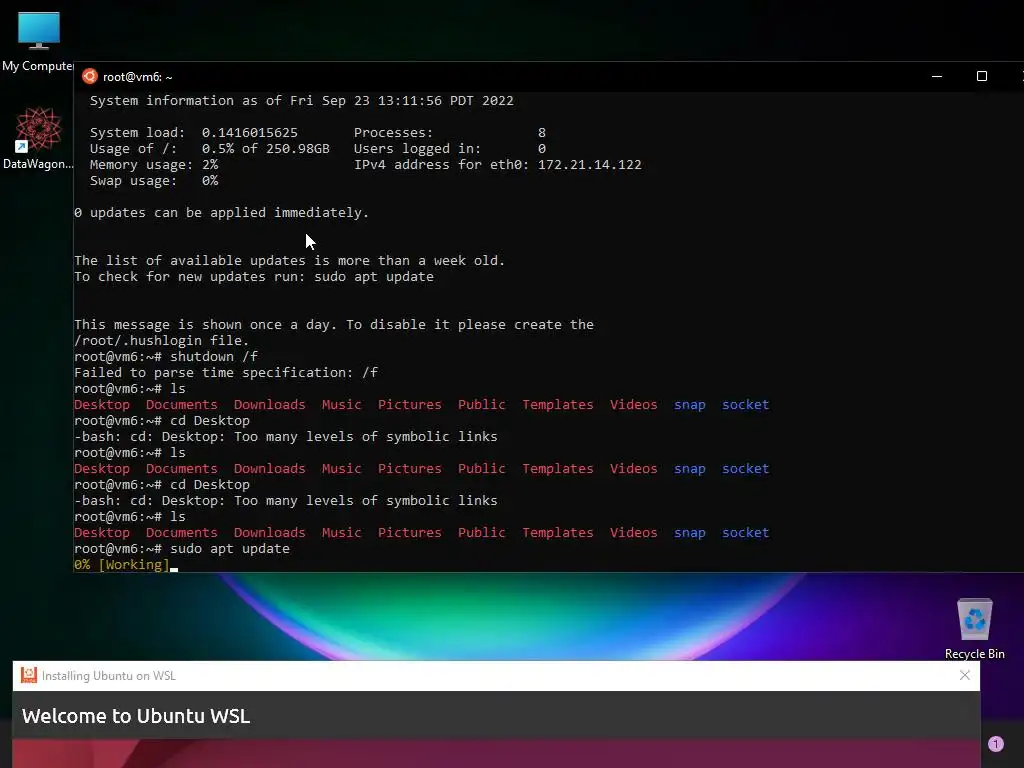Image resolution: width=1024 pixels, height=768 pixels.
Task: Click the 'Installing Ubuntu on WSL' title text
Action: pos(108,676)
